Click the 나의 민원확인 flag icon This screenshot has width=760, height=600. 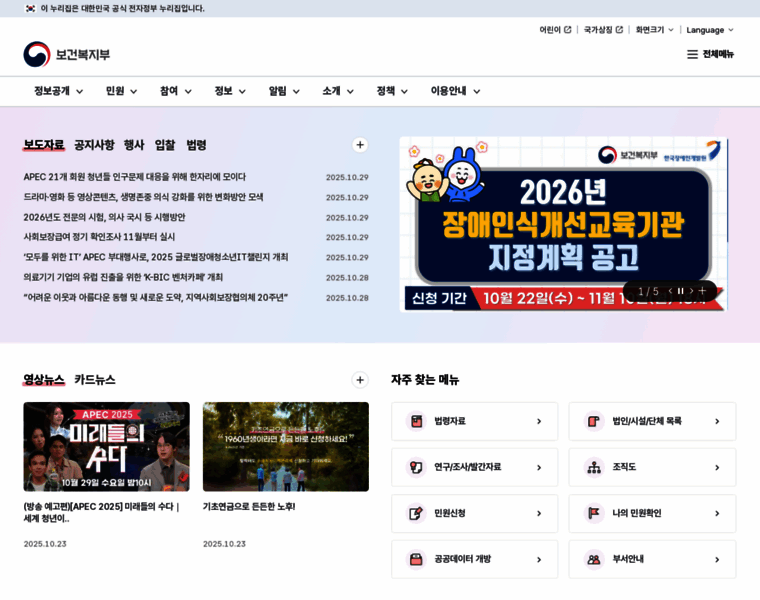[594, 513]
